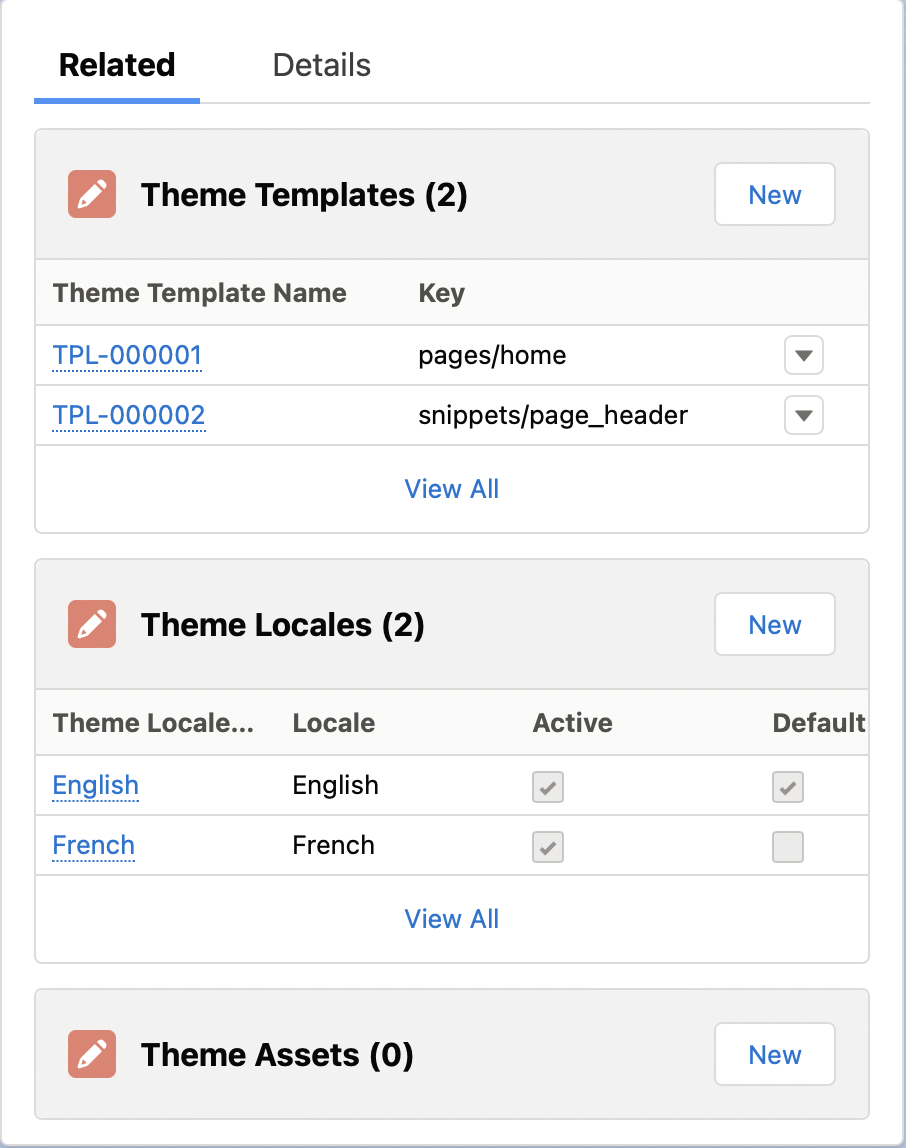Open the TPL-000002 template record
The width and height of the screenshot is (906, 1148).
point(129,415)
